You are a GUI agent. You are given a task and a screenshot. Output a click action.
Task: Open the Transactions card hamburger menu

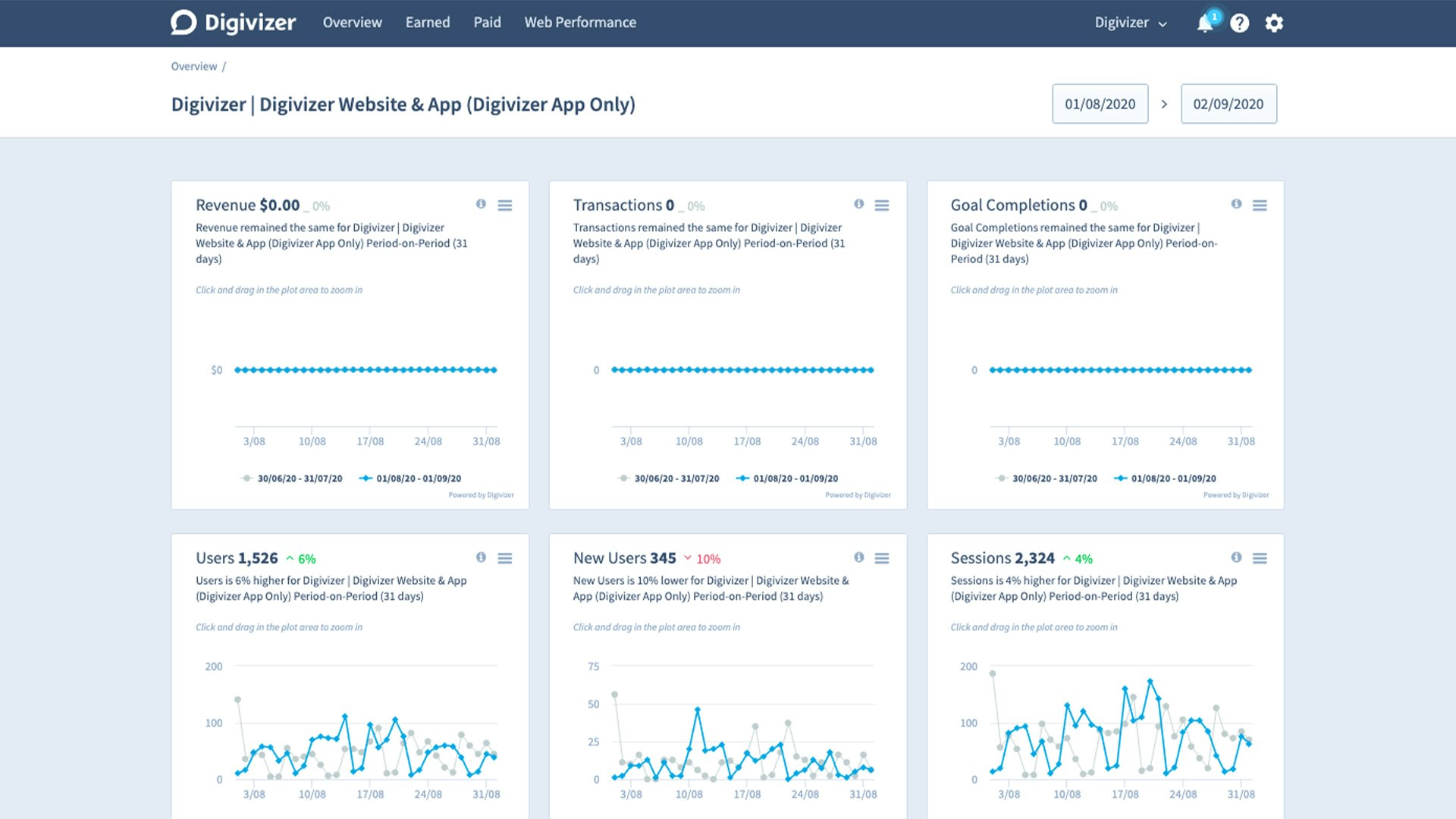(x=881, y=206)
